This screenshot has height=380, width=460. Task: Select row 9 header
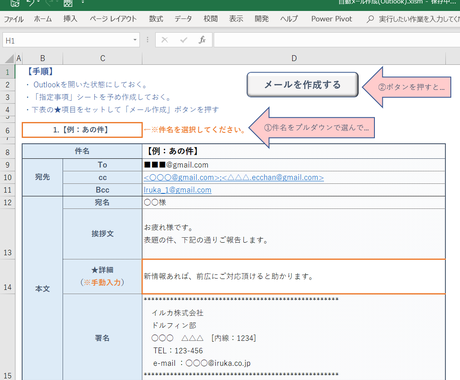point(7,165)
